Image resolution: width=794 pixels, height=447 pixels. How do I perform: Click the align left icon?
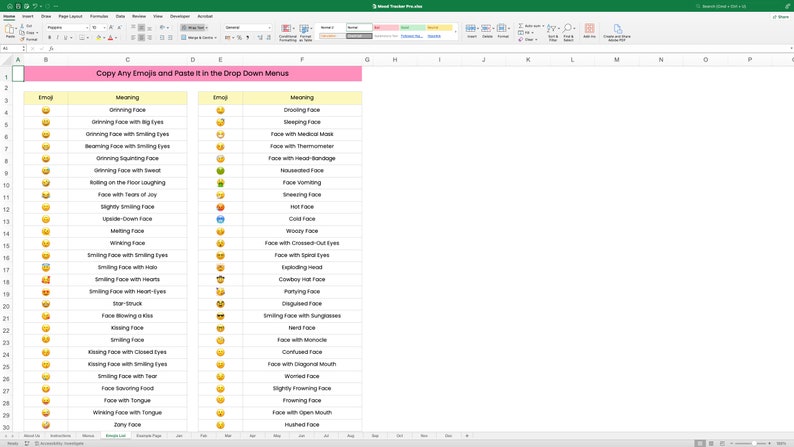pyautogui.click(x=133, y=37)
